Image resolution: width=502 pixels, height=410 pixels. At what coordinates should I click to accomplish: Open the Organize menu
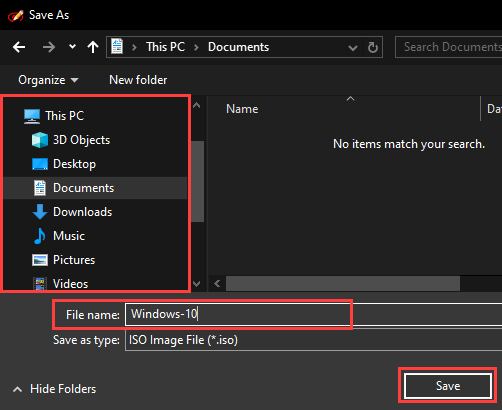click(x=48, y=80)
